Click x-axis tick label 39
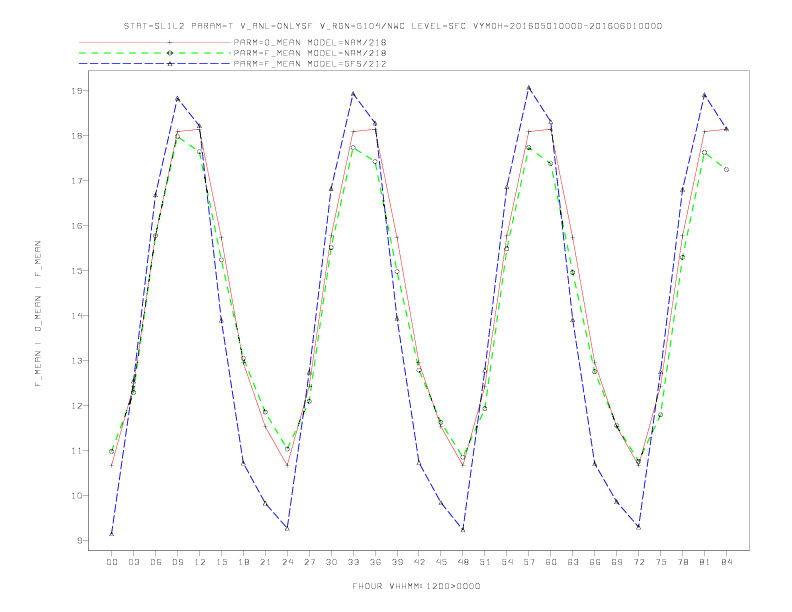The height and width of the screenshot is (612, 792). point(397,562)
